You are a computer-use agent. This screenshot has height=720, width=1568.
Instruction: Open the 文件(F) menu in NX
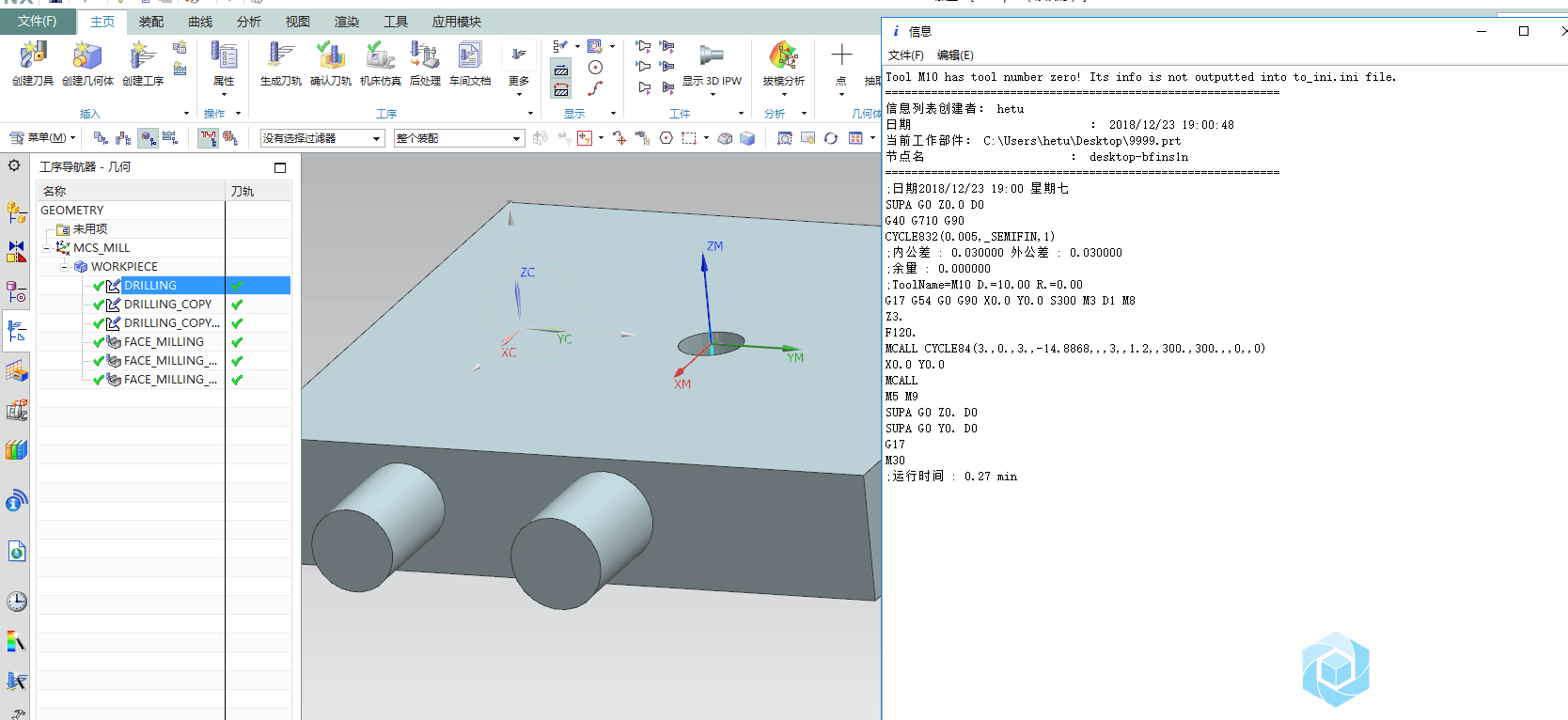(x=38, y=21)
